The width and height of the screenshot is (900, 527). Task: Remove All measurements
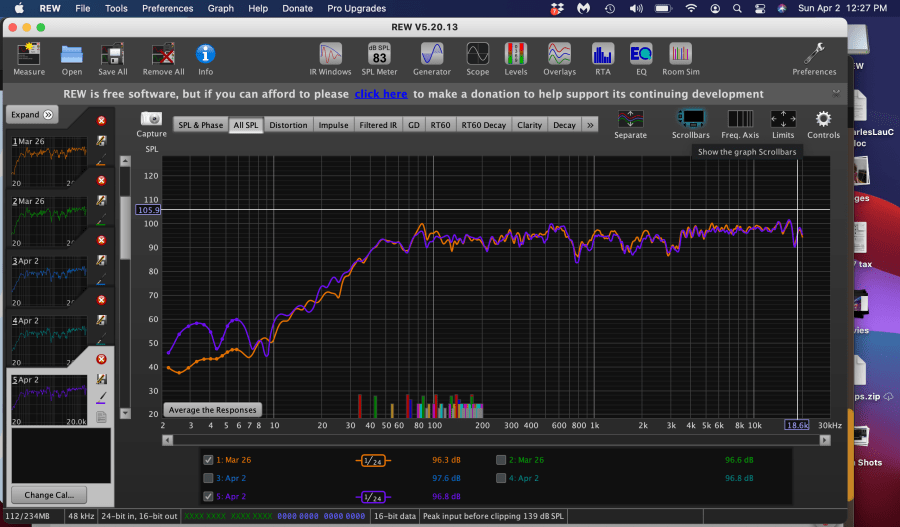click(163, 59)
